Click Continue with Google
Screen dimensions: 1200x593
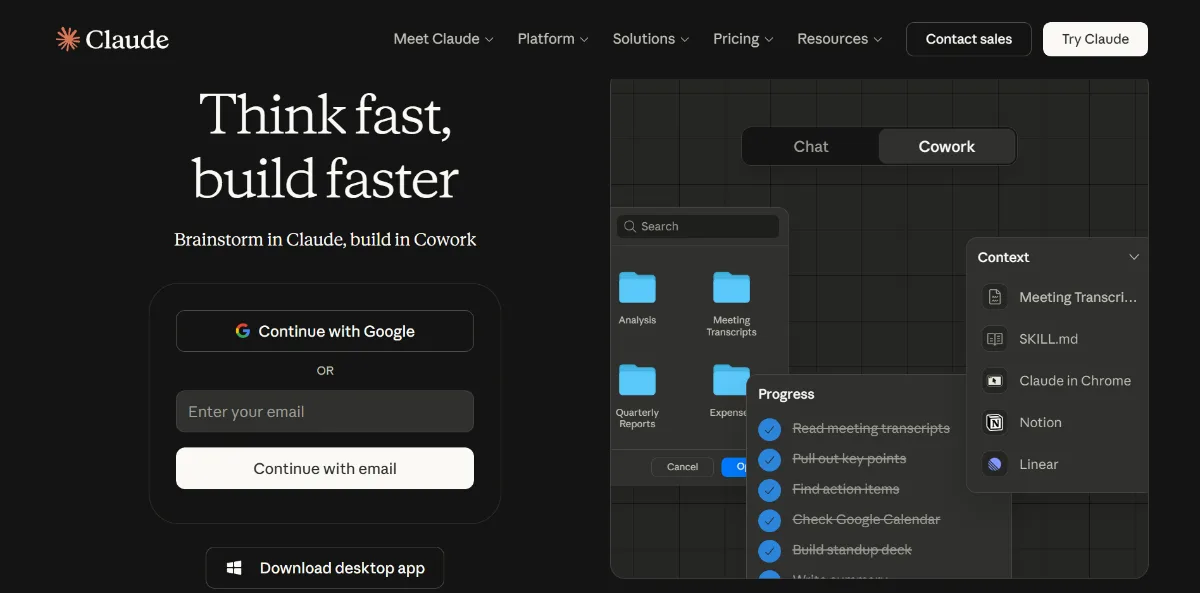point(325,331)
